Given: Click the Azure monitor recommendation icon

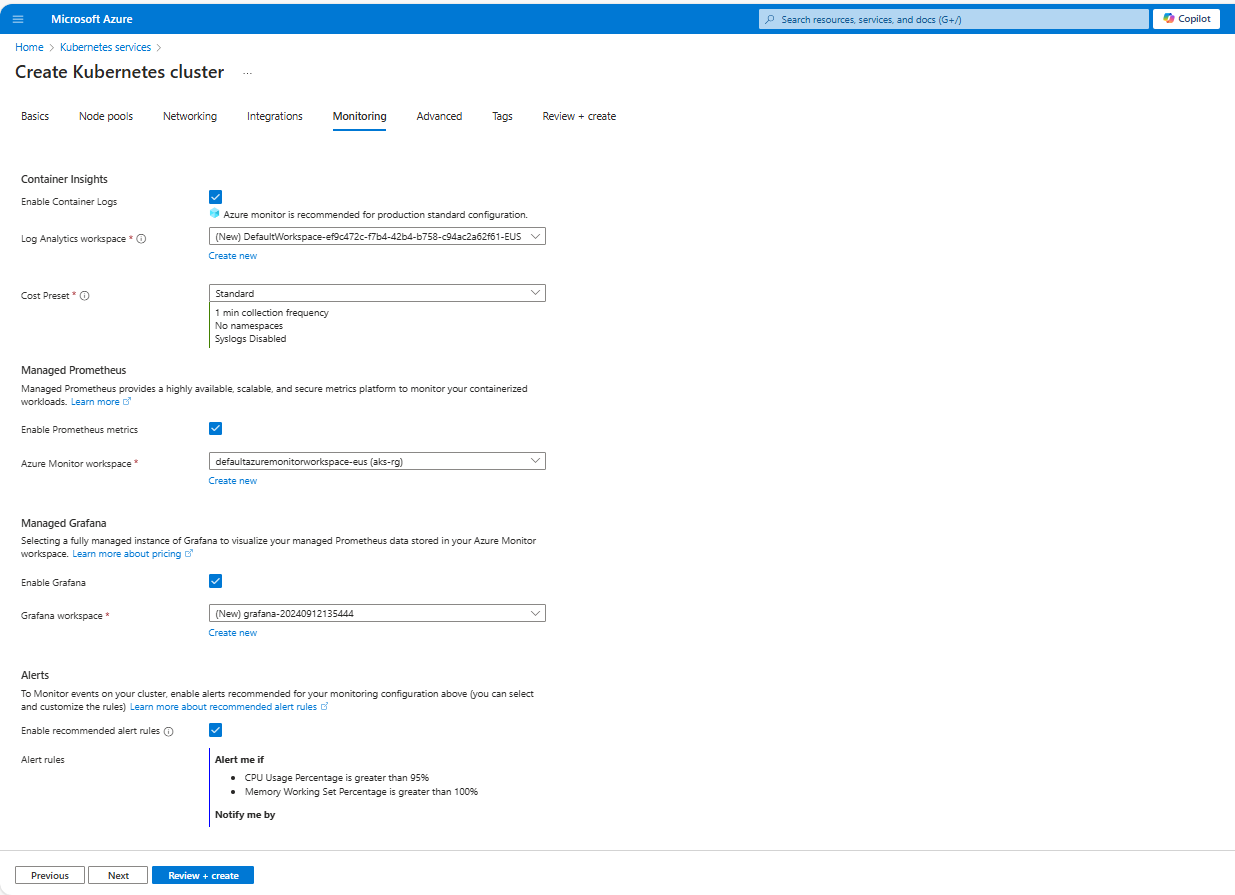Looking at the screenshot, I should click(214, 214).
